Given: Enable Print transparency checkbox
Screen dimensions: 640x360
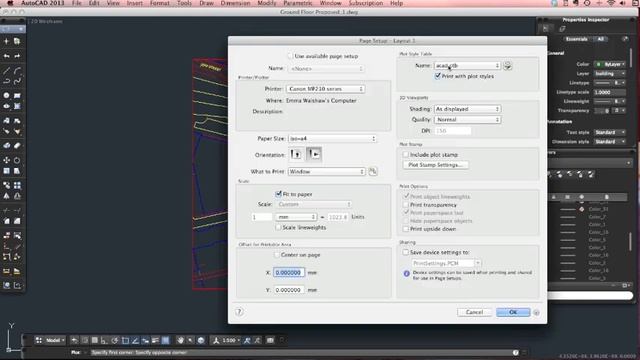Looking at the screenshot, I should coord(406,204).
